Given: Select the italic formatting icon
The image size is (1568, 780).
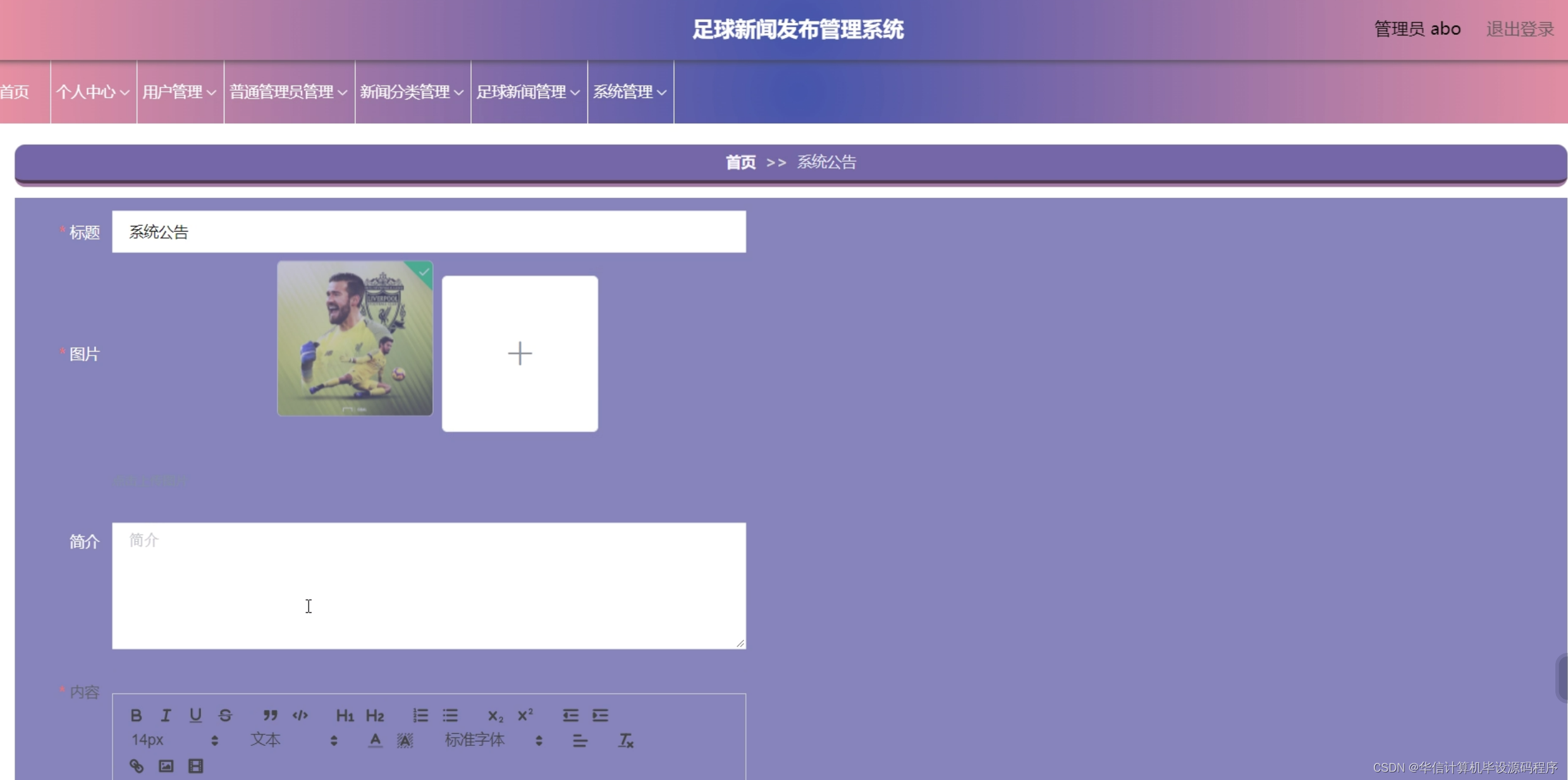Looking at the screenshot, I should click(166, 715).
